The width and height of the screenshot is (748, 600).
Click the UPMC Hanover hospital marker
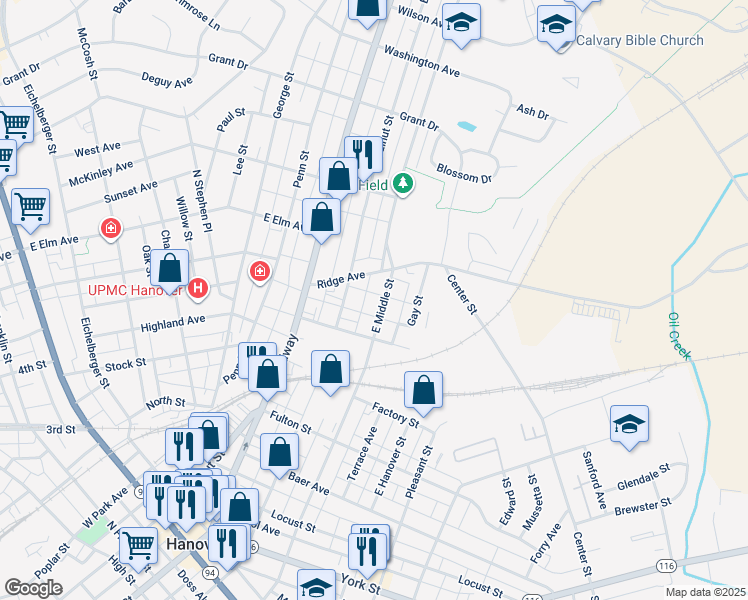(x=198, y=290)
